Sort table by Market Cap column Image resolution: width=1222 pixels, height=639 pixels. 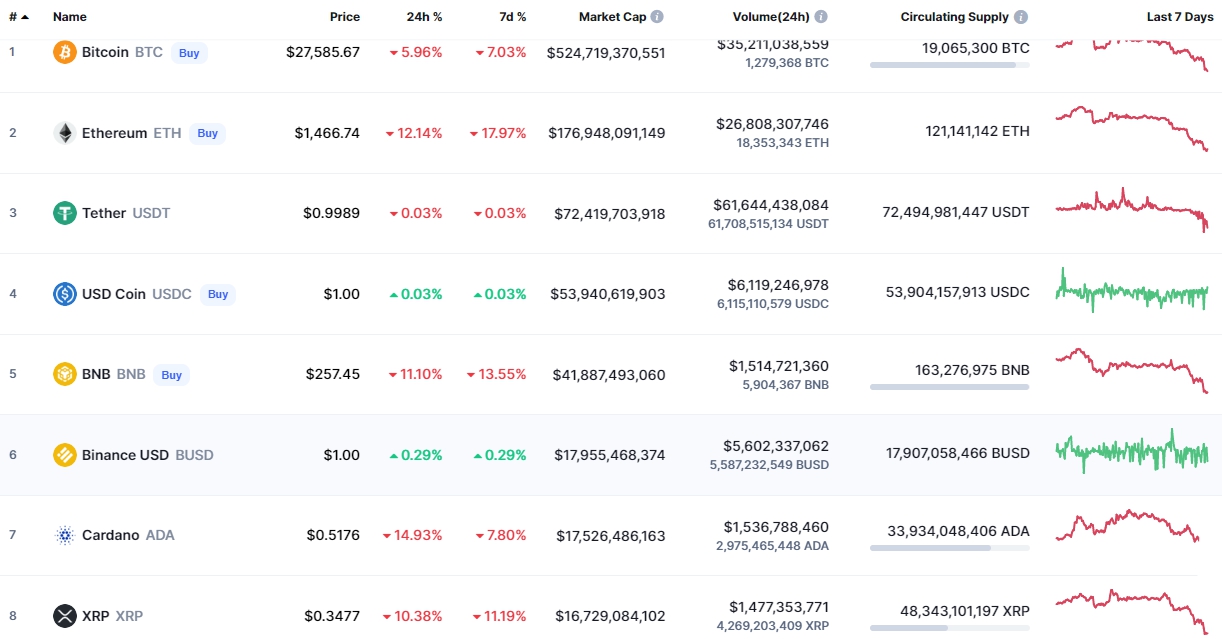613,17
